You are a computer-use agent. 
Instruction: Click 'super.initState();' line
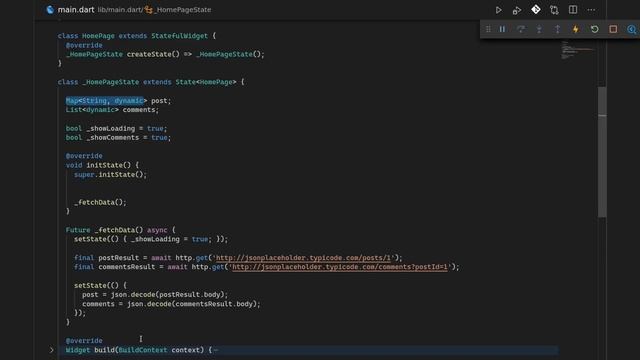pos(110,174)
